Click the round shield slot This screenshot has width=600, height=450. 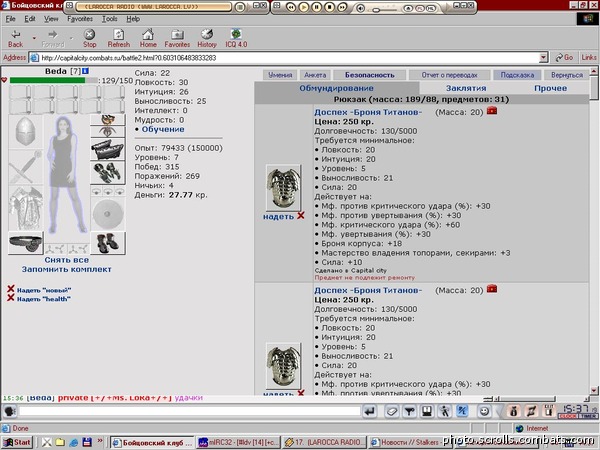tap(108, 214)
